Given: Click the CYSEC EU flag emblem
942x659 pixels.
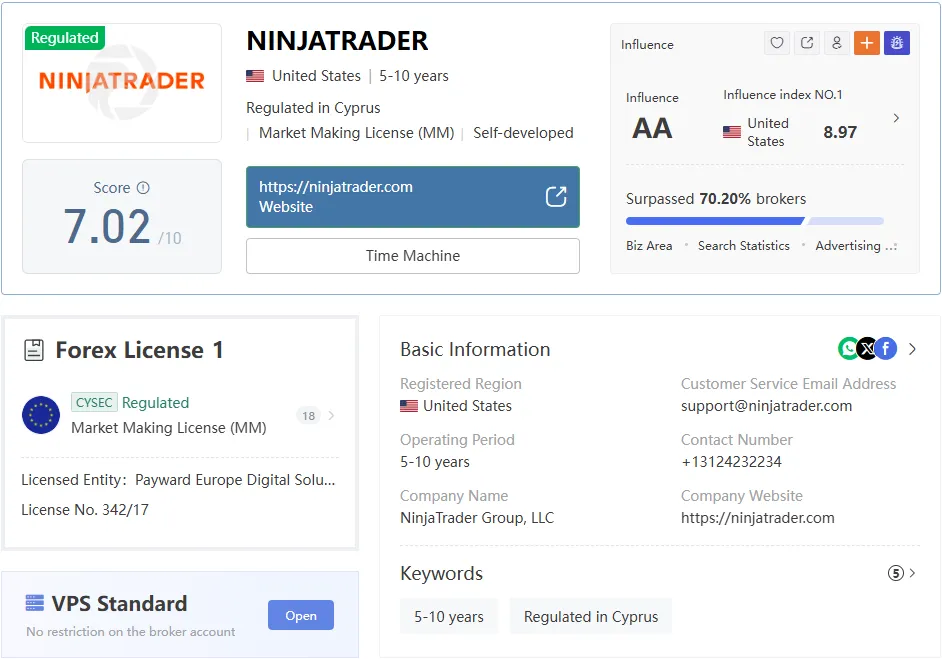Looking at the screenshot, I should [41, 415].
